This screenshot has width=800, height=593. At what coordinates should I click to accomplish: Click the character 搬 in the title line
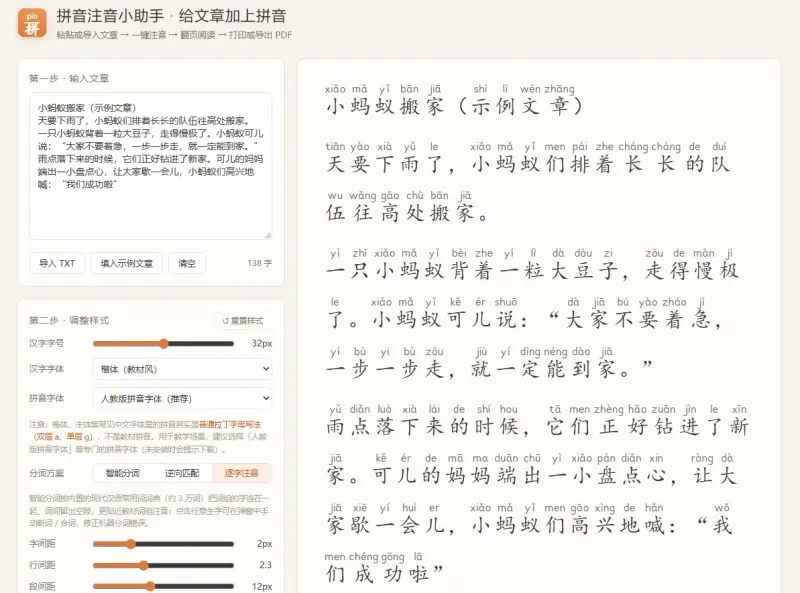(x=410, y=107)
